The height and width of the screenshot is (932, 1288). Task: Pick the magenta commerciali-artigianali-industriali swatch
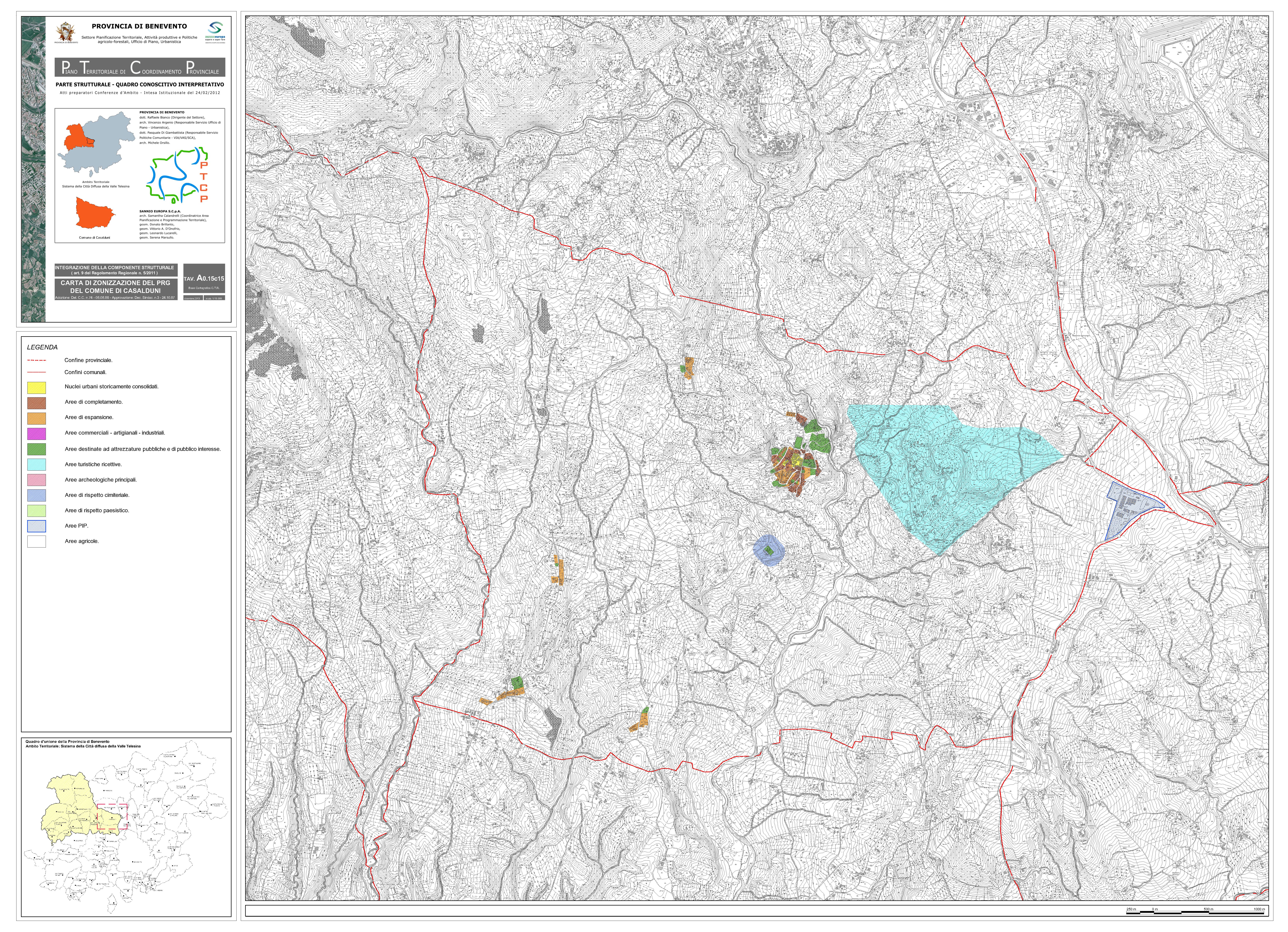(36, 434)
